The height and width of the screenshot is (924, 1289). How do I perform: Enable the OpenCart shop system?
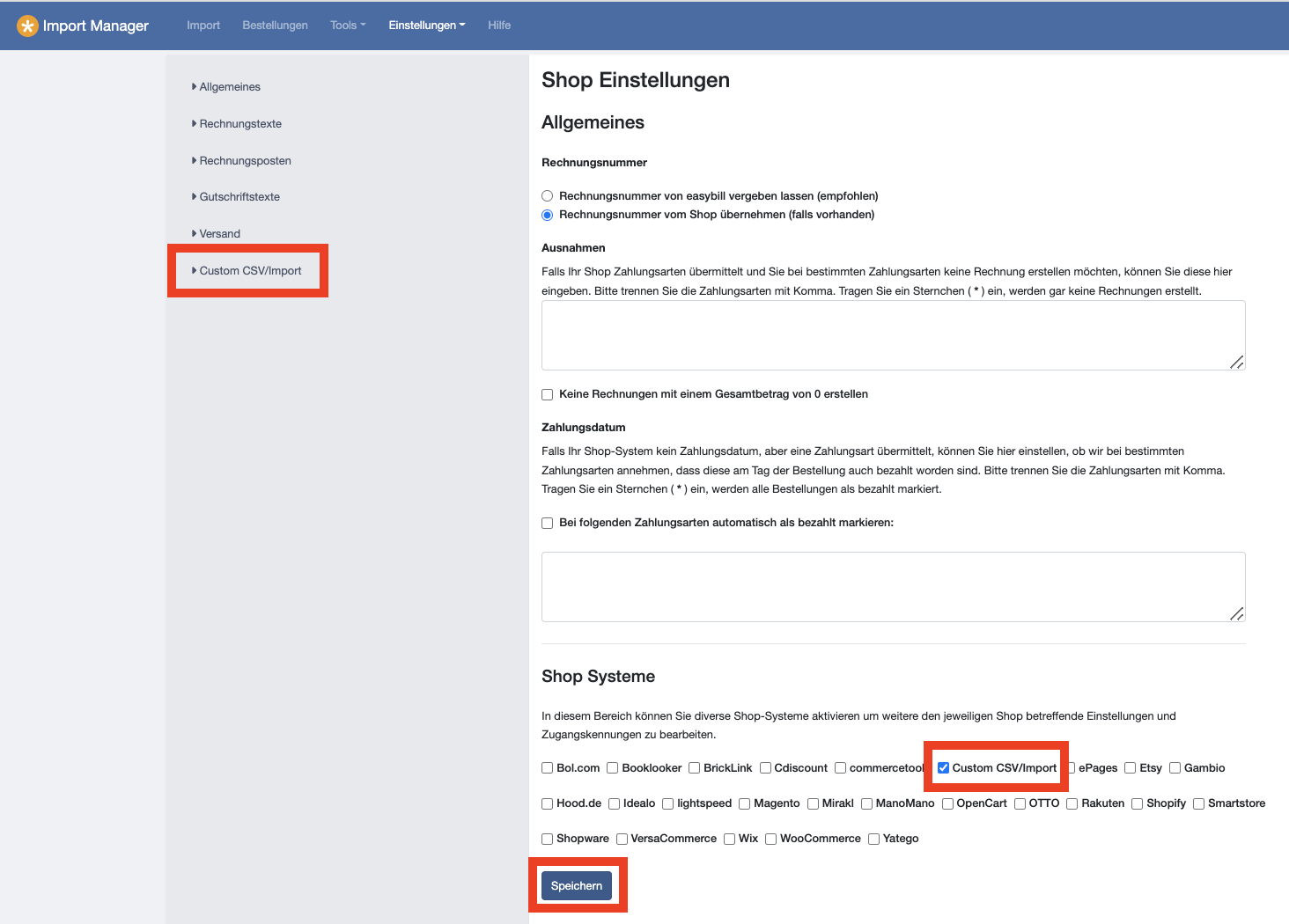pos(947,803)
